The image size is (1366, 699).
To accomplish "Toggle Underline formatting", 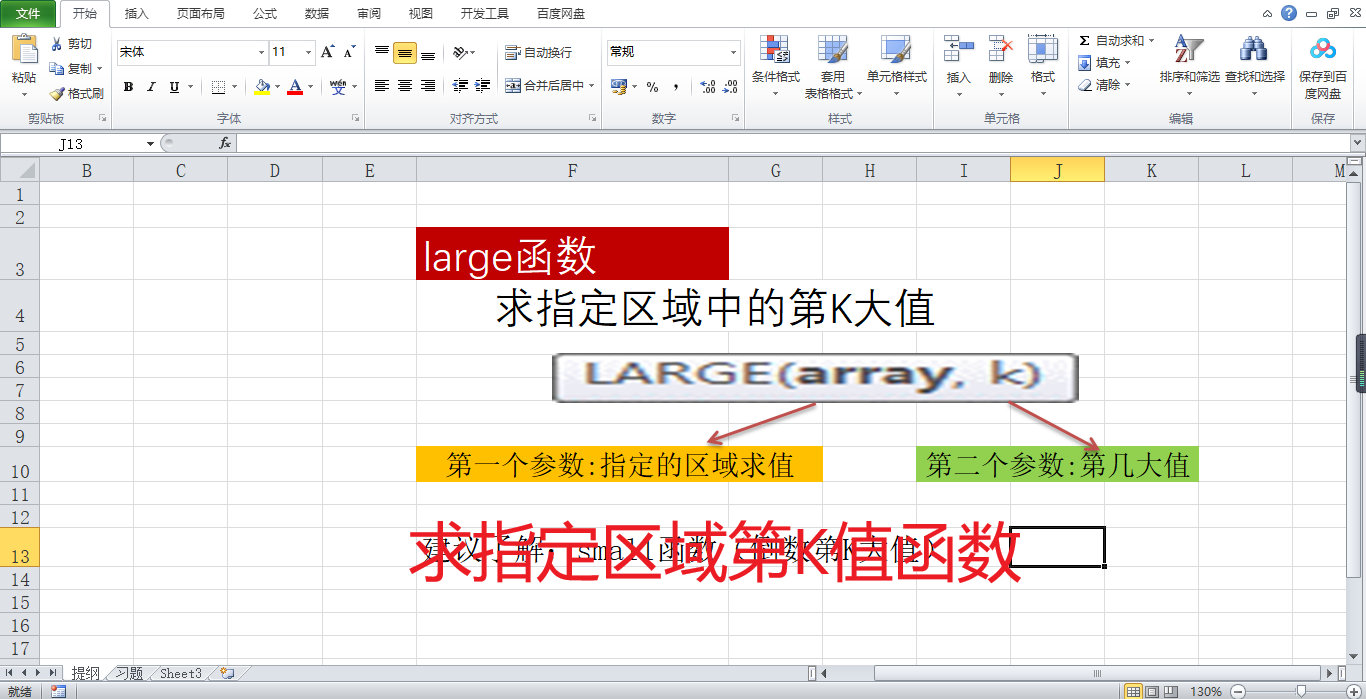I will click(174, 87).
